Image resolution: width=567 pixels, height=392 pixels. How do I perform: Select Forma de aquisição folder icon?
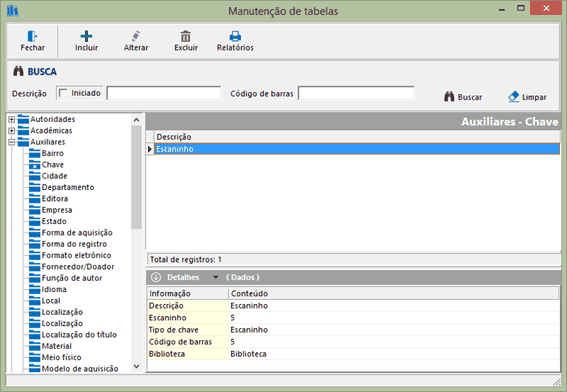pyautogui.click(x=35, y=233)
